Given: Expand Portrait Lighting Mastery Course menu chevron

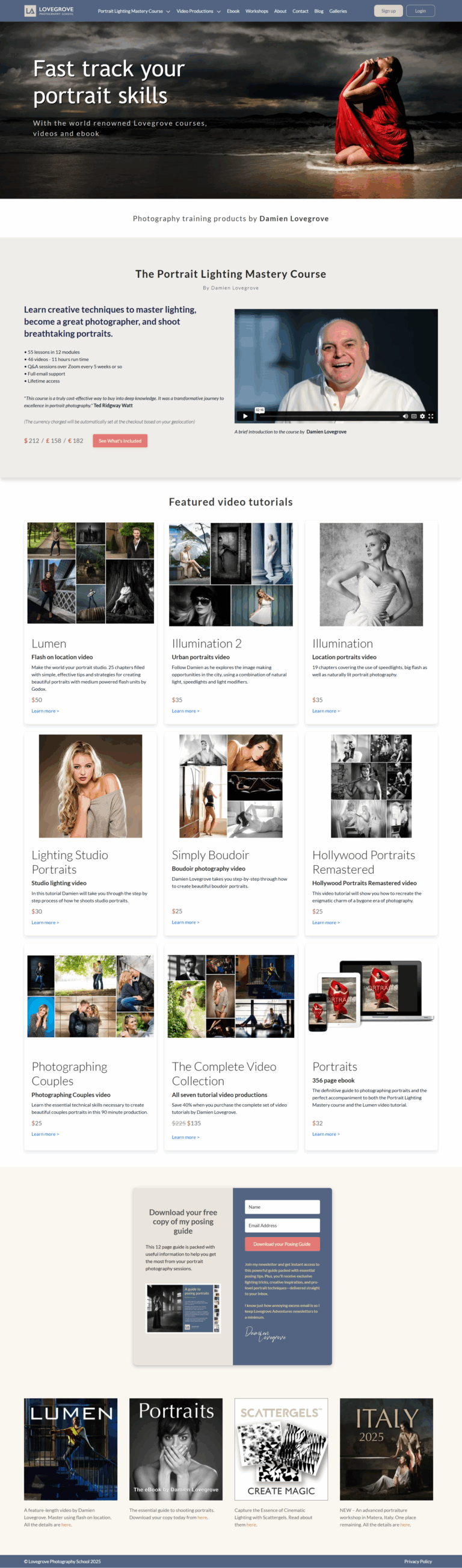Looking at the screenshot, I should click(x=168, y=11).
